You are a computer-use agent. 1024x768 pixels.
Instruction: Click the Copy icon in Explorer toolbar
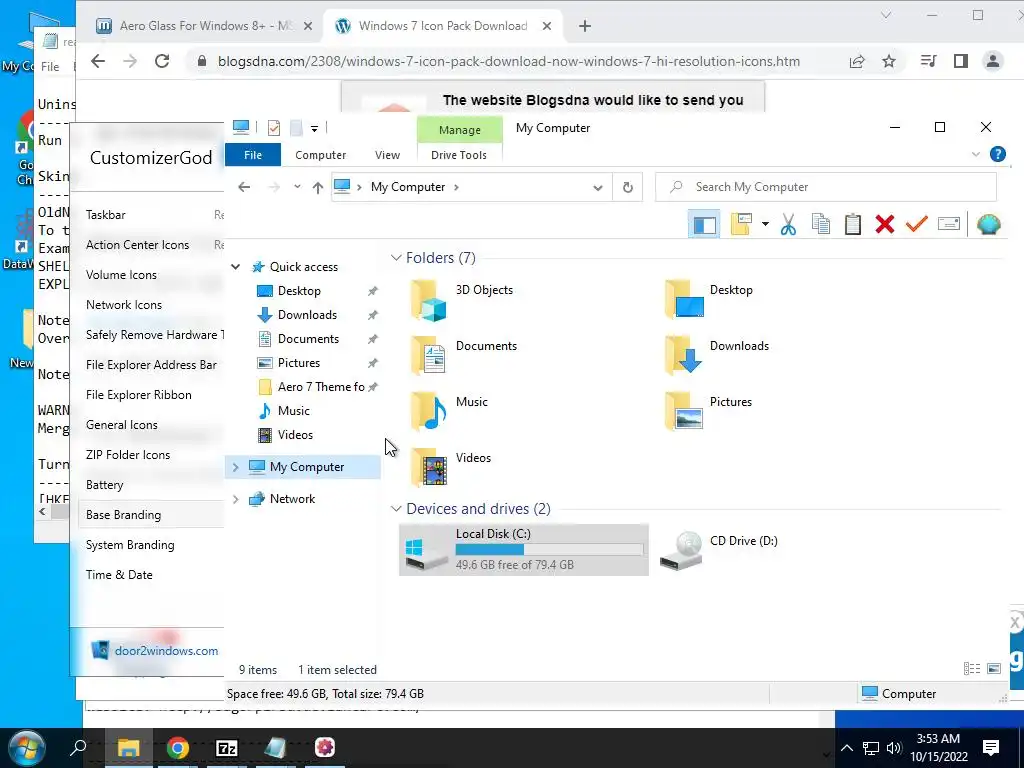pyautogui.click(x=820, y=224)
